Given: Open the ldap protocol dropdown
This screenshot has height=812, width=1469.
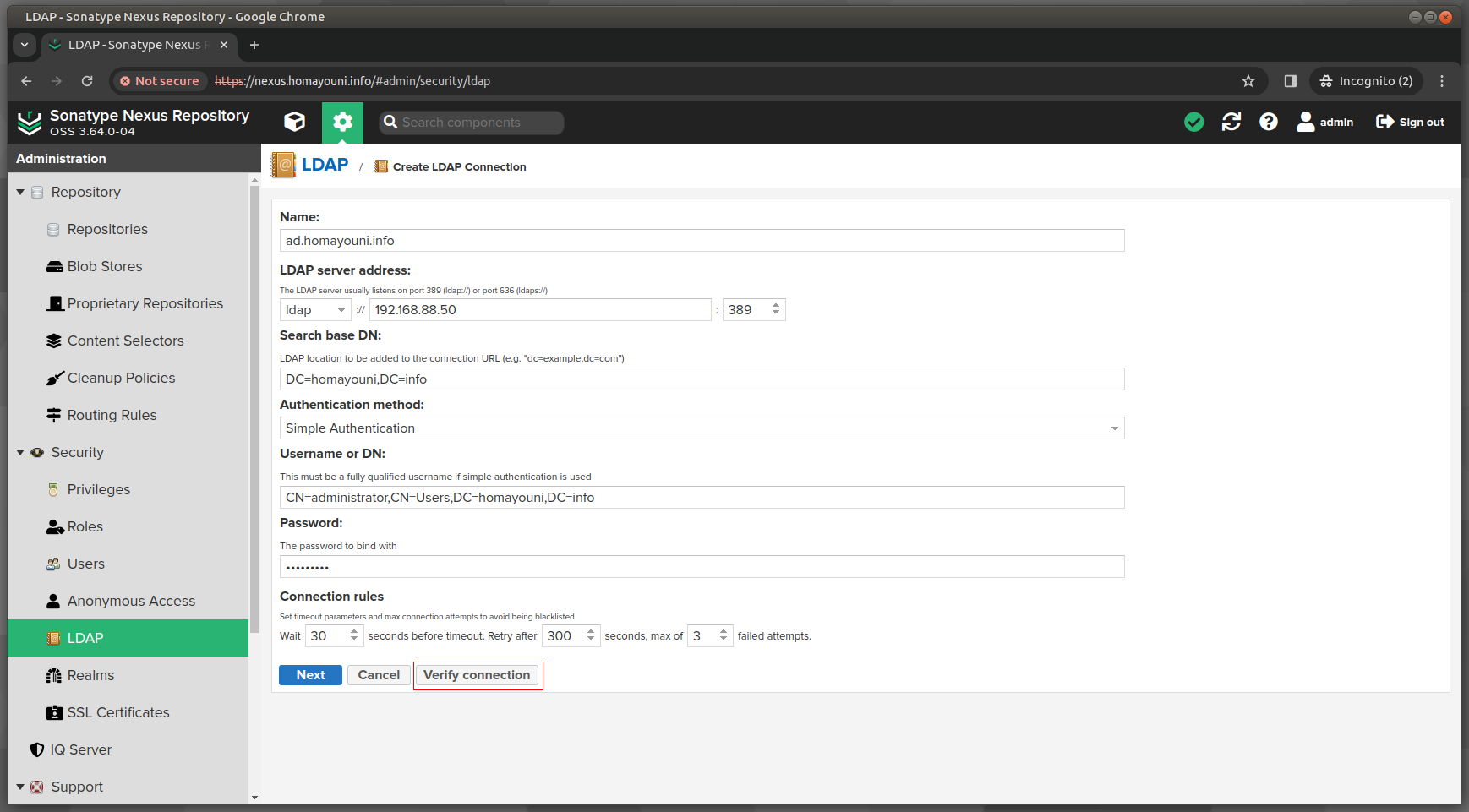Looking at the screenshot, I should coord(341,310).
